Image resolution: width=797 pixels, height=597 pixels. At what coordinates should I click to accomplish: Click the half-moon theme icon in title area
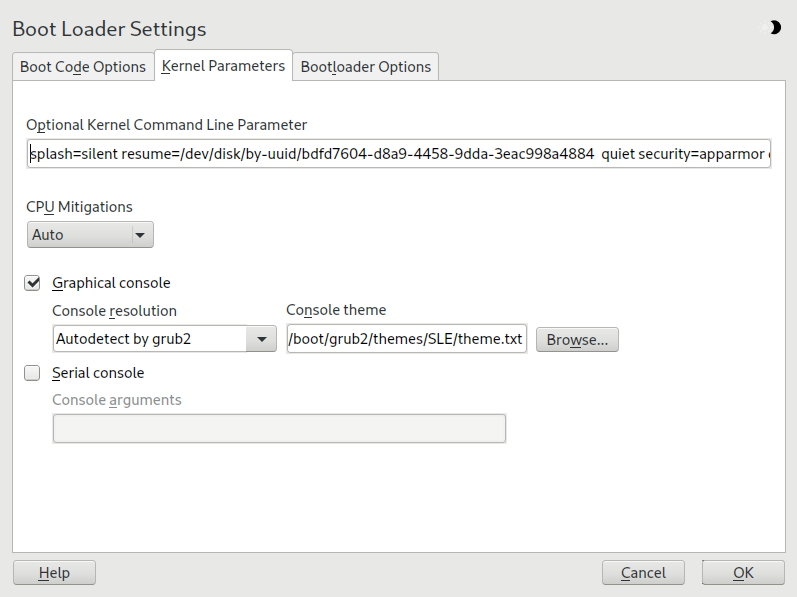pyautogui.click(x=773, y=28)
